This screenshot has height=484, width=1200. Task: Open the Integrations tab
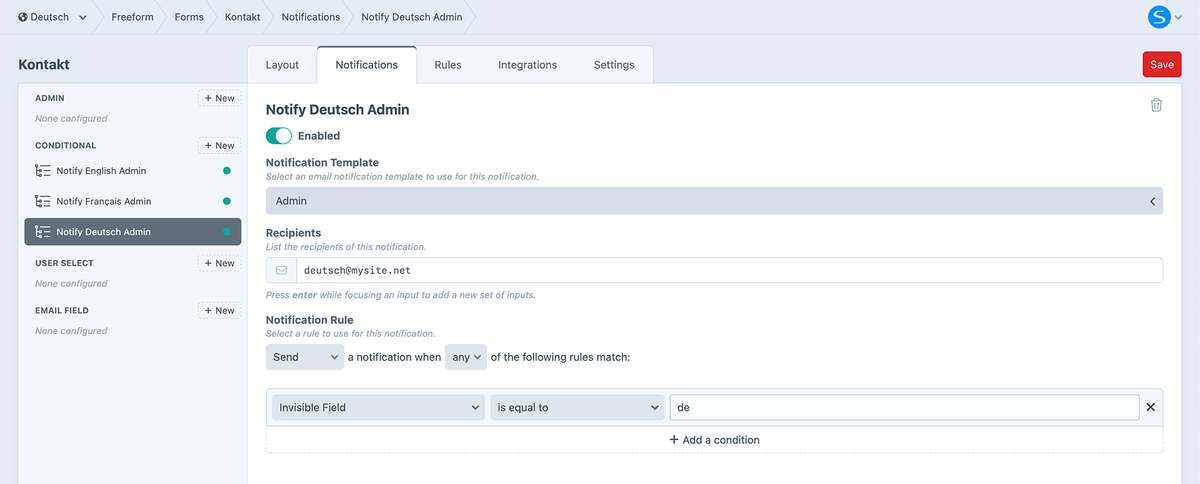pyautogui.click(x=528, y=65)
